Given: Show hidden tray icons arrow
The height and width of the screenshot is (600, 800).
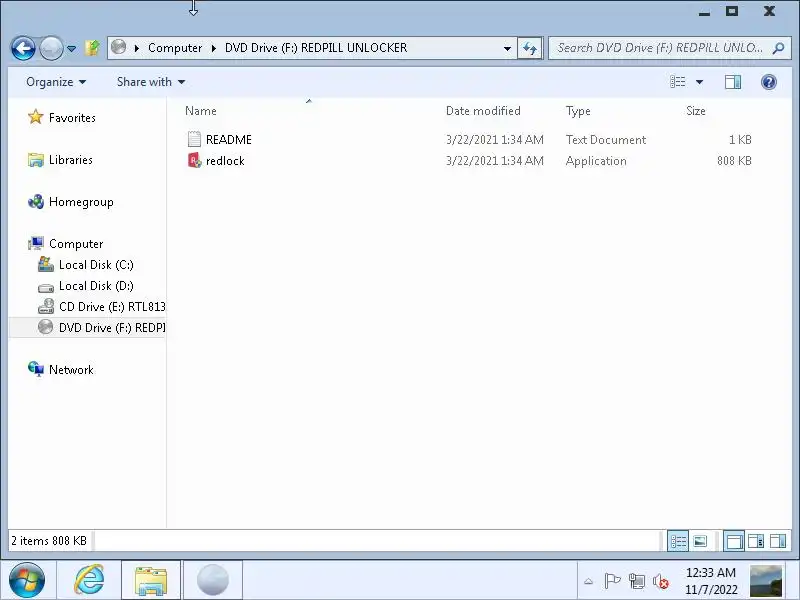Looking at the screenshot, I should (x=588, y=581).
